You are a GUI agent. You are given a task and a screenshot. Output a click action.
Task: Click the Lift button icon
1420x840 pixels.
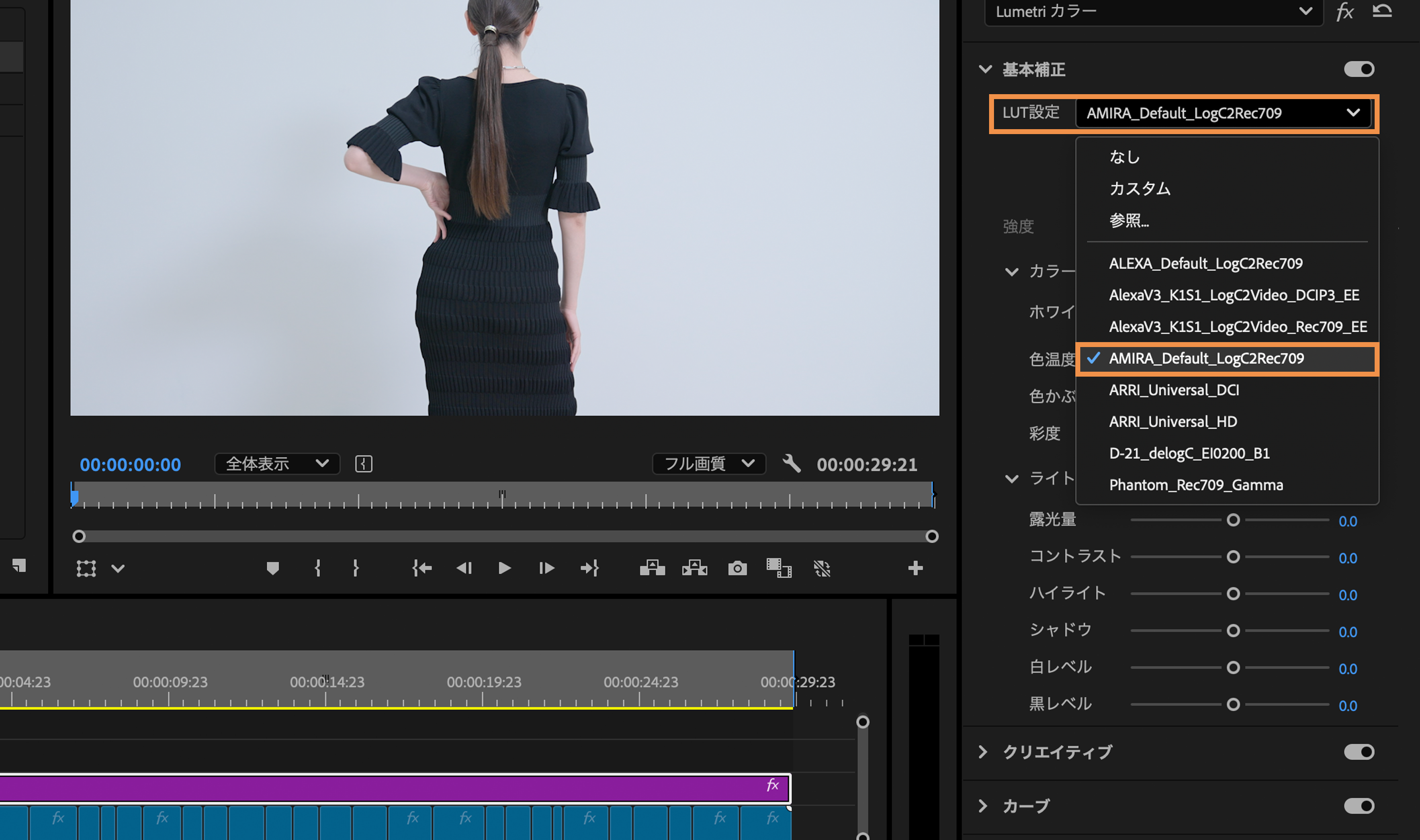point(652,568)
